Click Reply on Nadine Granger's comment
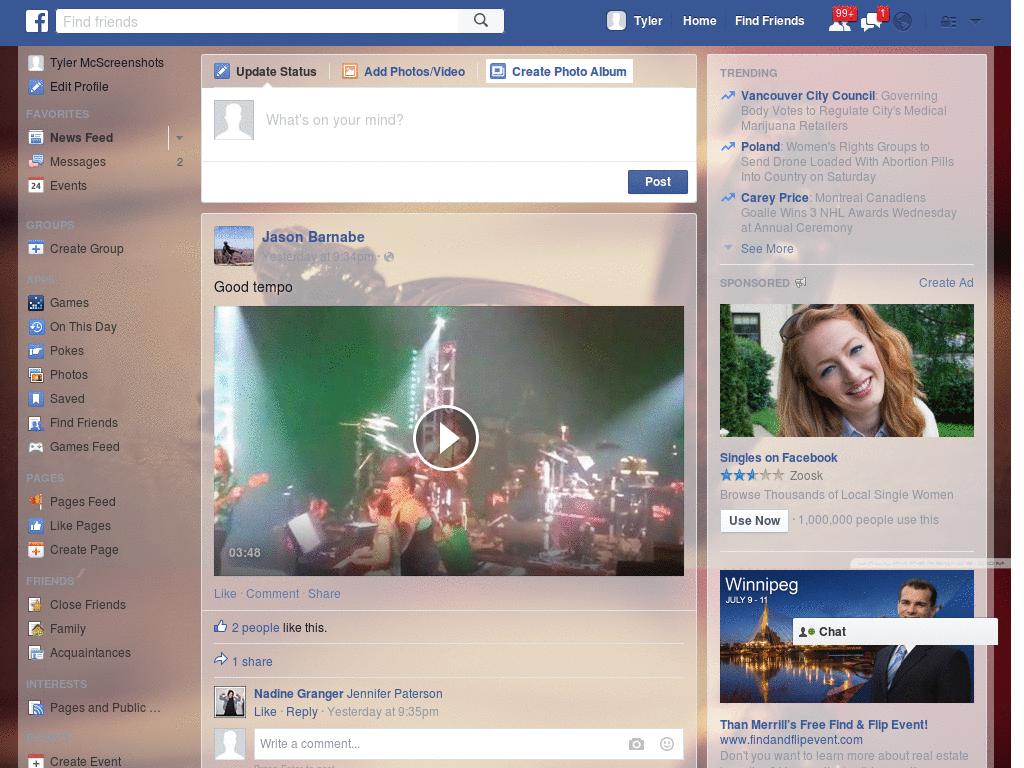 pyautogui.click(x=302, y=712)
